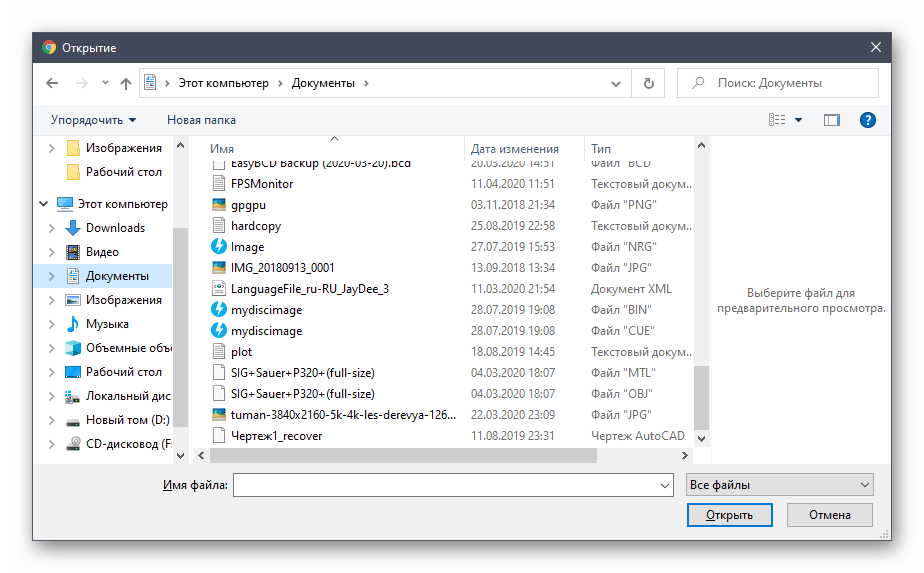
Task: Sort files by Дата изменения column
Action: click(514, 149)
